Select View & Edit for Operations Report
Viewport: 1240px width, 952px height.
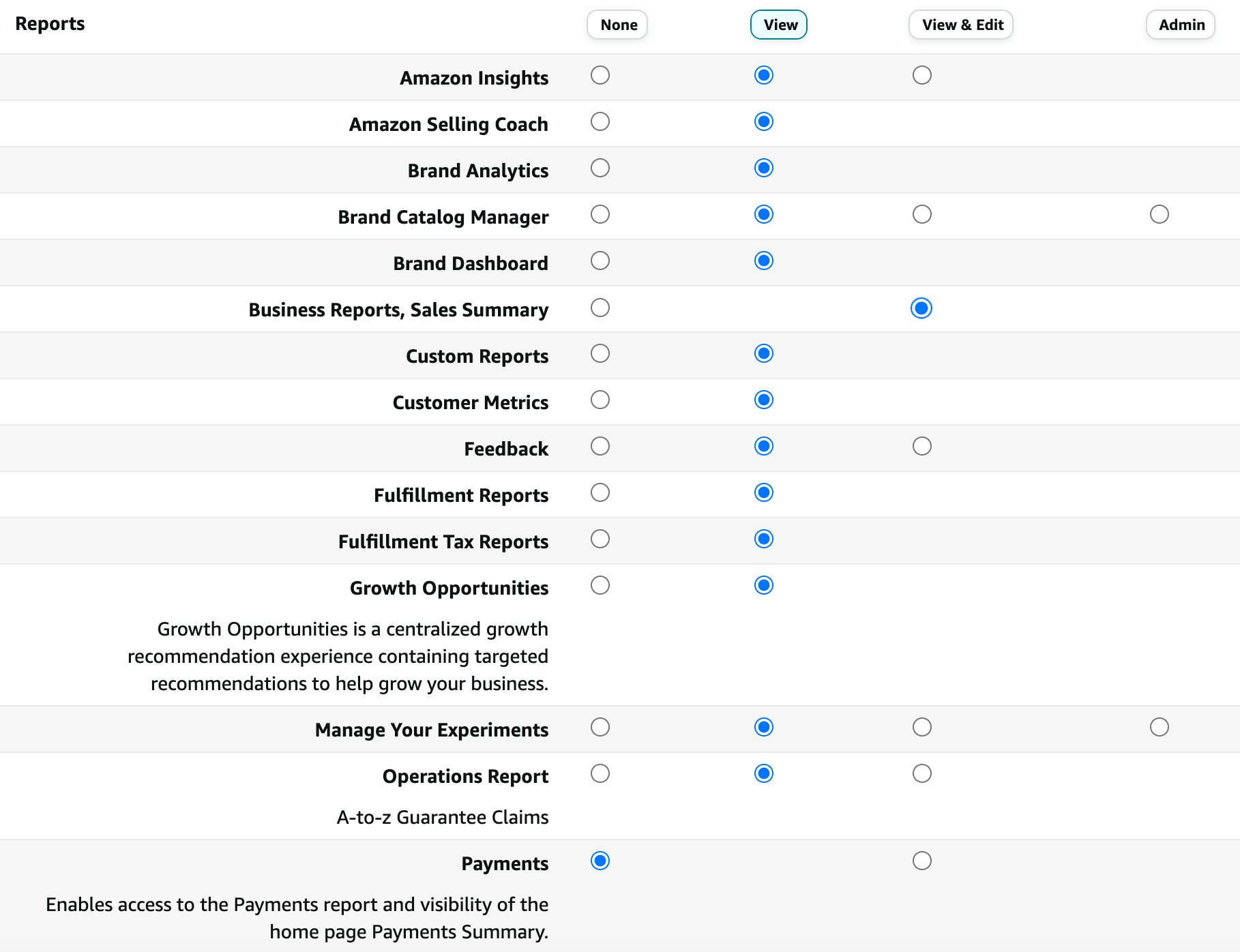(921, 773)
